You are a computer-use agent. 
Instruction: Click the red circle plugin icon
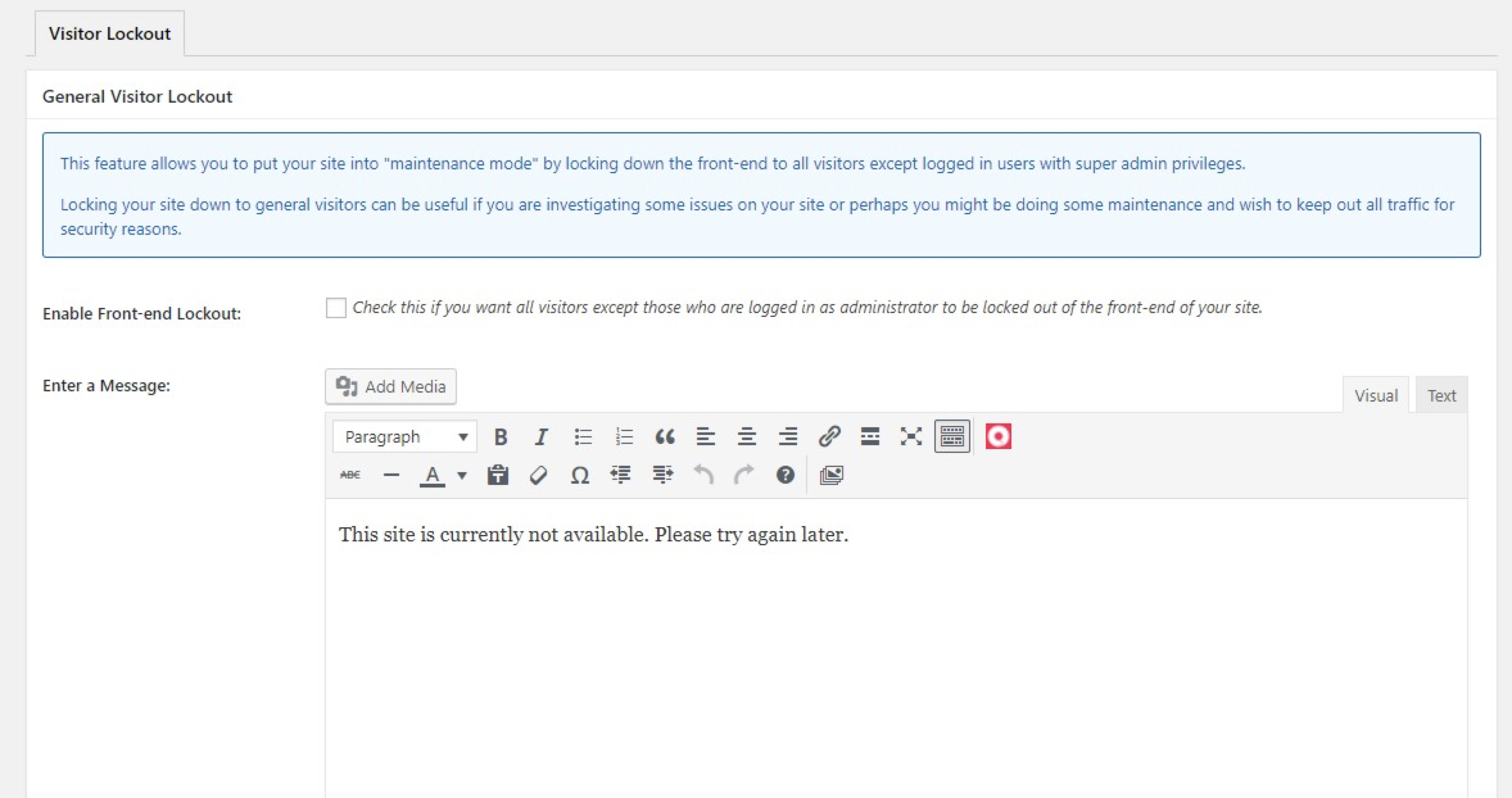(998, 436)
